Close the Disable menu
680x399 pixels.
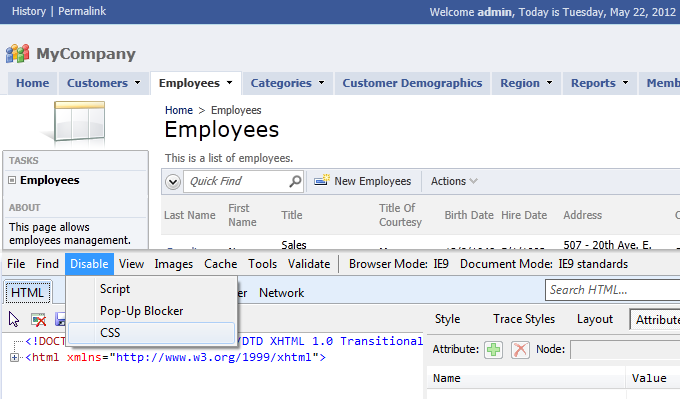(89, 264)
